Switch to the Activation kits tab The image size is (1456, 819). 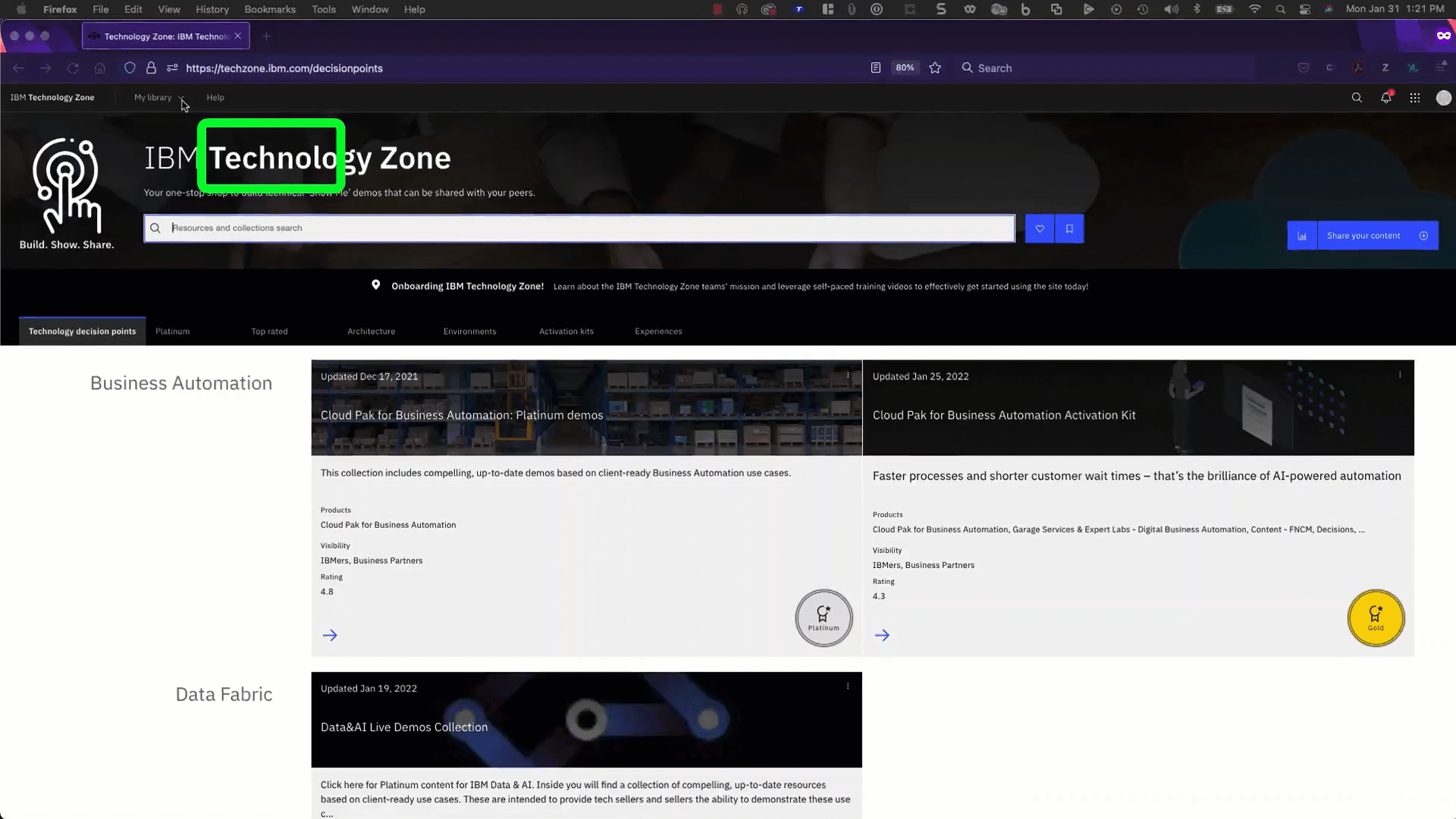point(566,331)
